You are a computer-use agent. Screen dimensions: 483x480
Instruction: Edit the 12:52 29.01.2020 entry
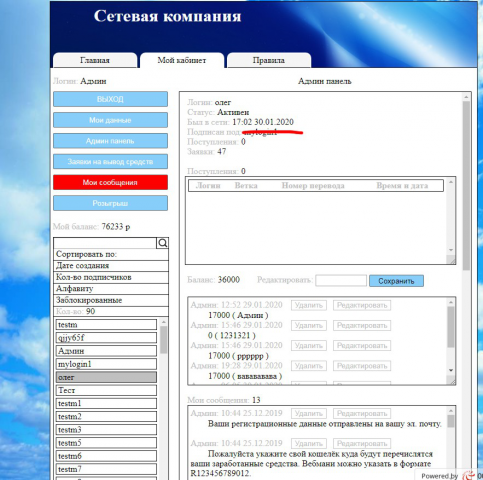(362, 305)
